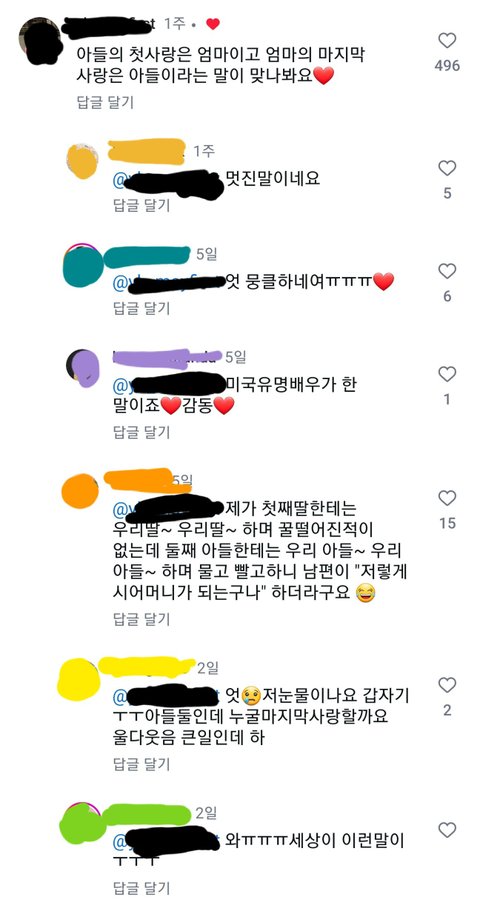Like the reply with 15 likes

click(447, 498)
